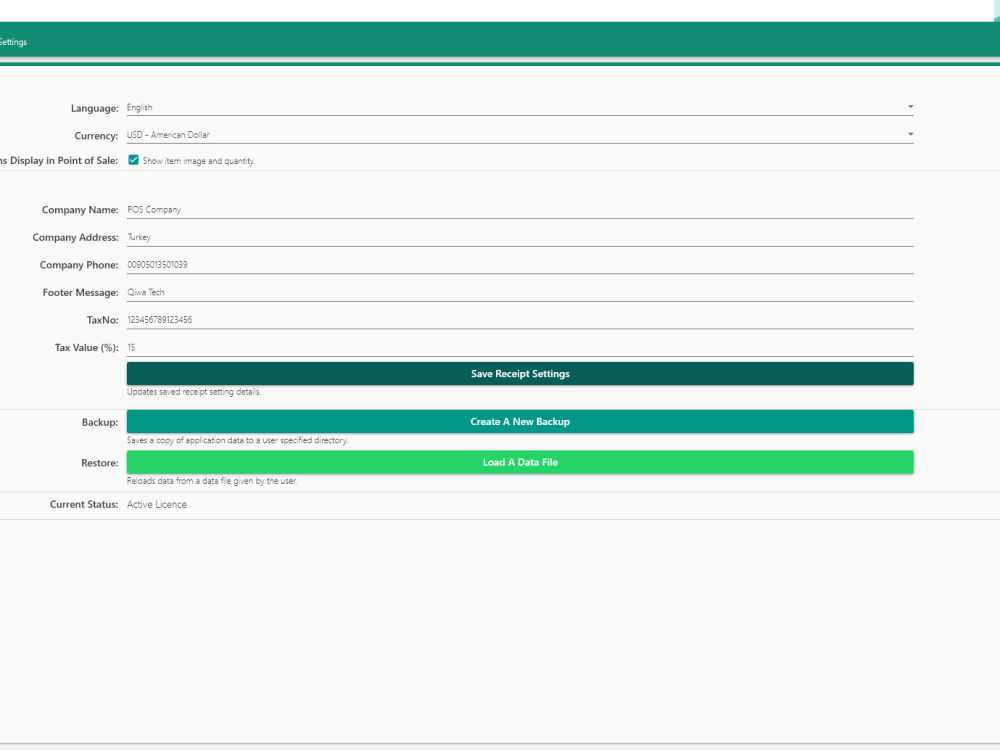
Task: Select the Settings tab in the header
Action: [13, 42]
